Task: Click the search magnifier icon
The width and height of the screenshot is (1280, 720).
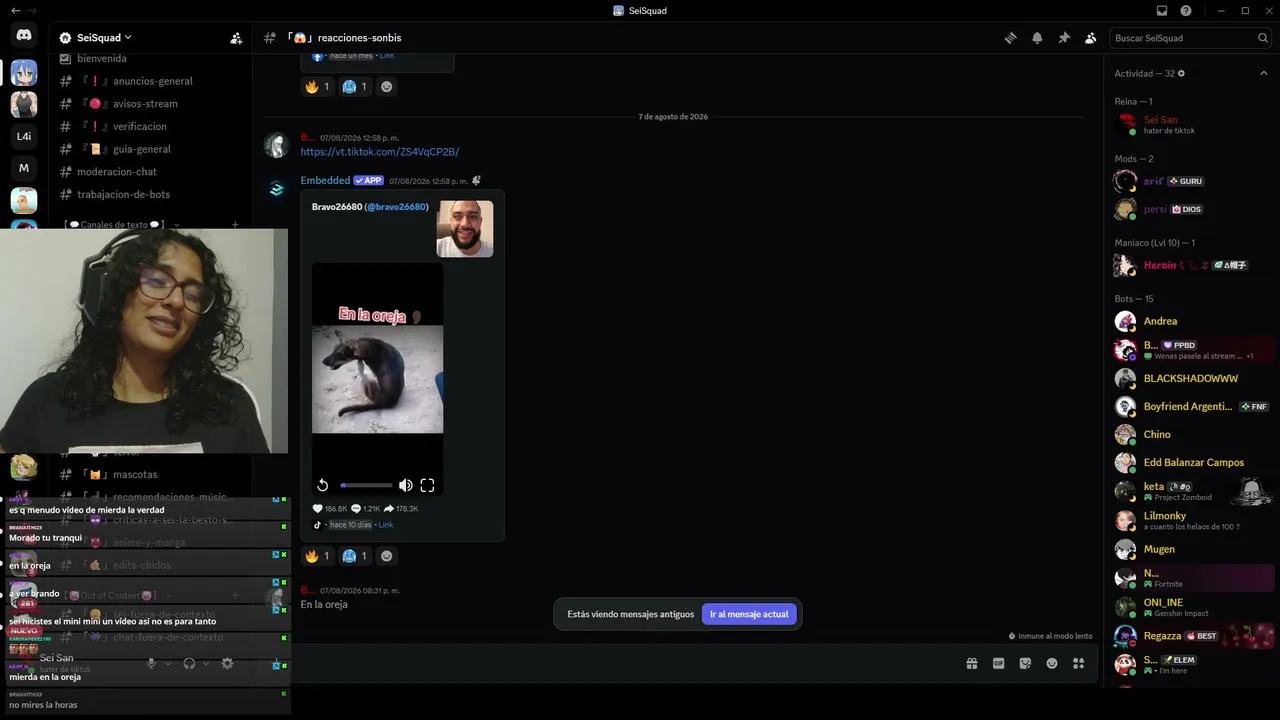Action: [1263, 38]
